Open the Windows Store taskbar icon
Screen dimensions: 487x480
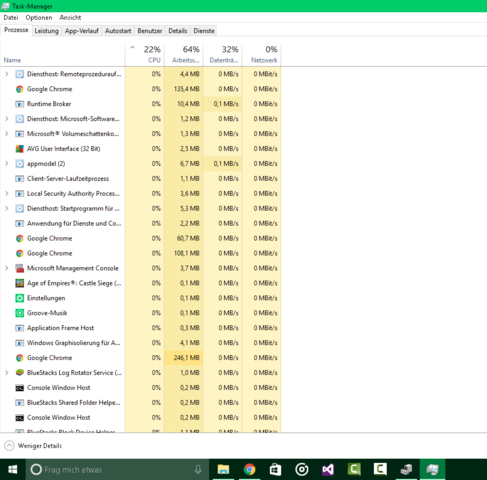[x=275, y=469]
